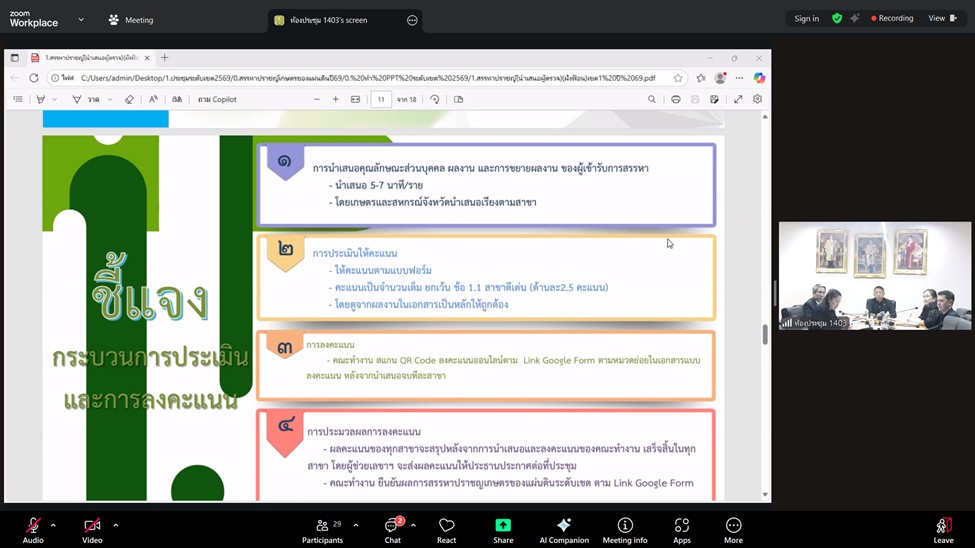Start video in Zoom toolbar
This screenshot has height=548, width=975.
(x=92, y=530)
